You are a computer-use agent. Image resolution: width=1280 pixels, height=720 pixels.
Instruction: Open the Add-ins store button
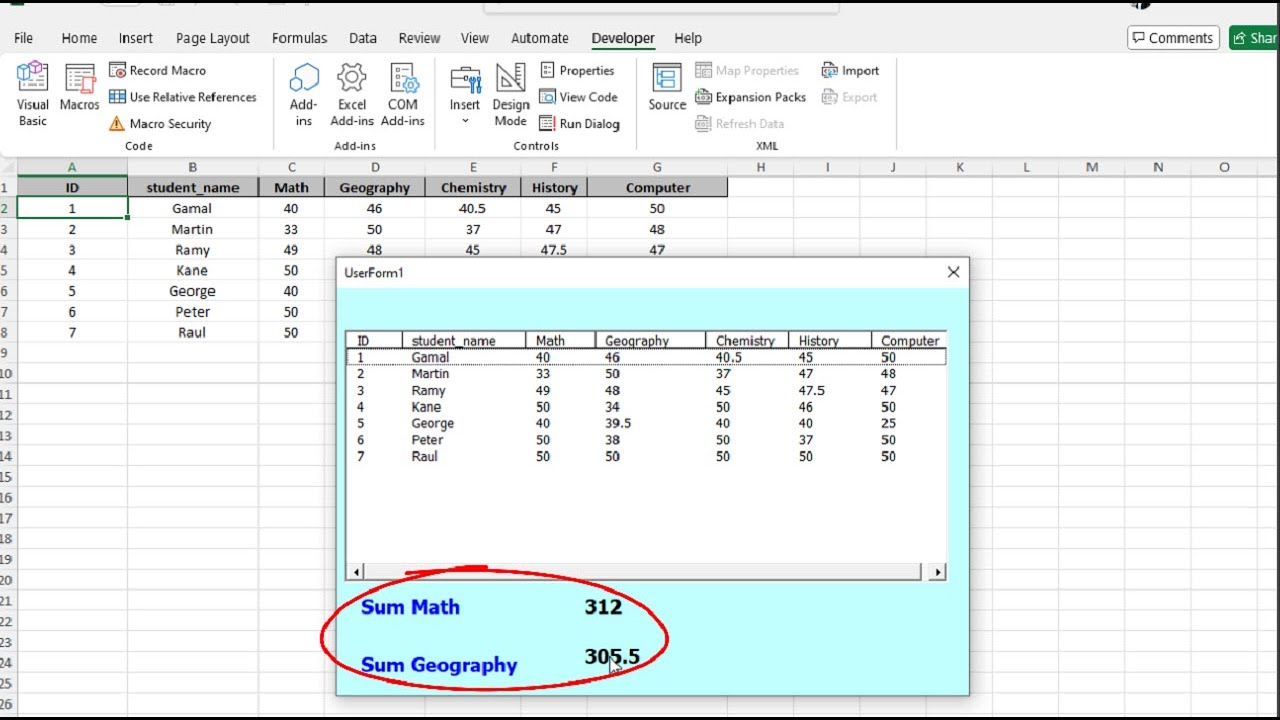(x=304, y=94)
